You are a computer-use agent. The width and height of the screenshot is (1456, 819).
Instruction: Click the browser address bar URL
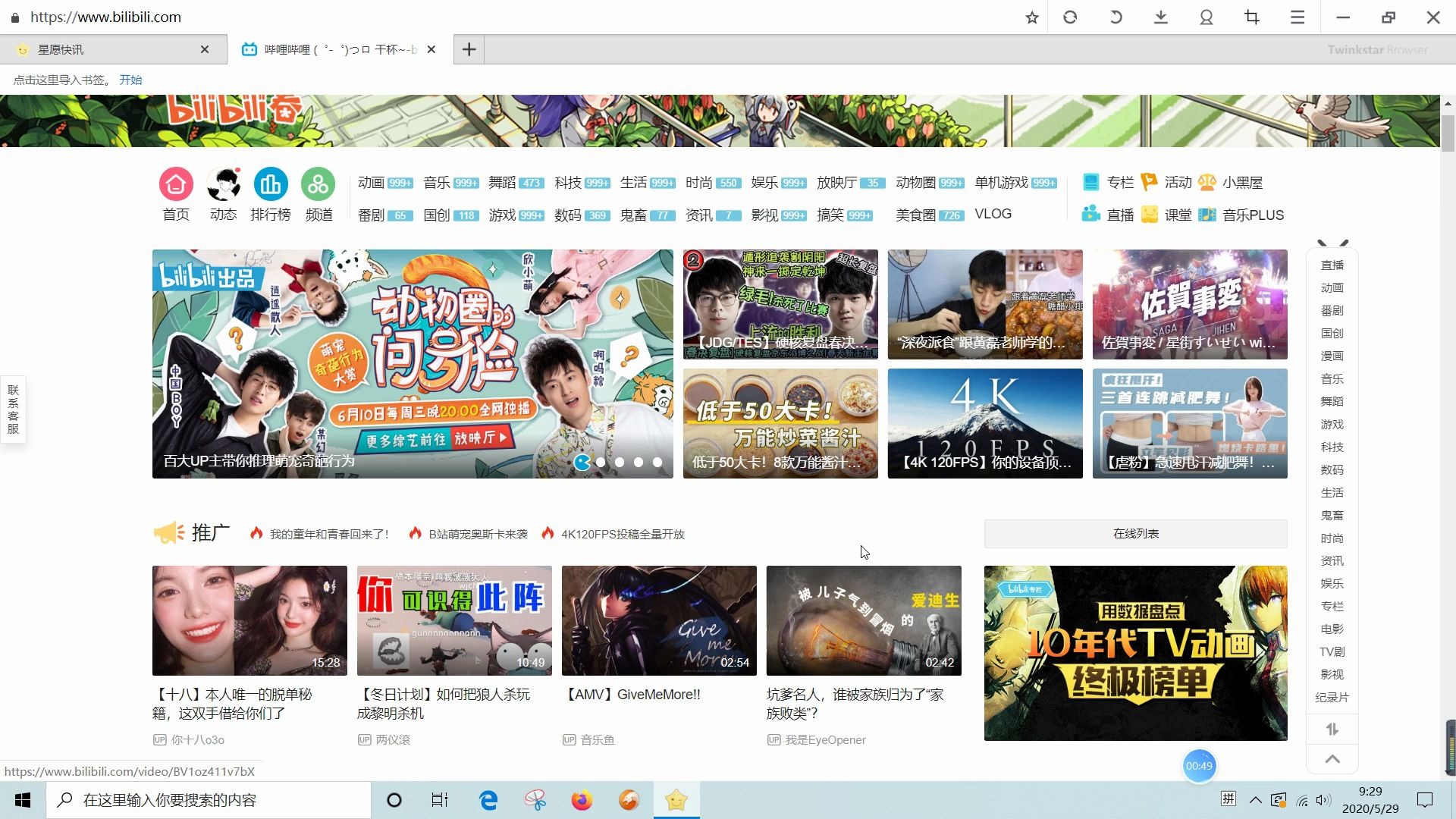(105, 17)
